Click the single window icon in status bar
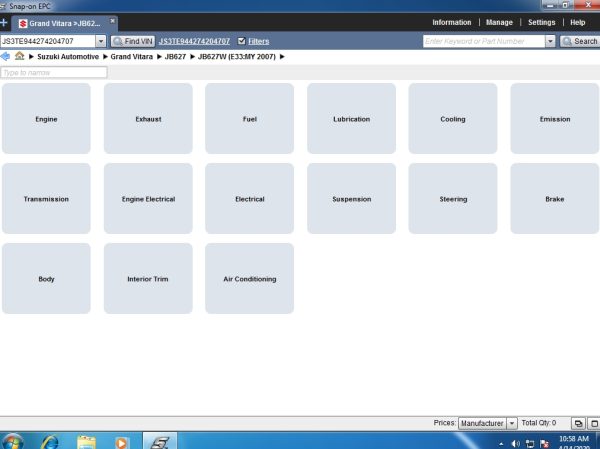 pos(594,423)
